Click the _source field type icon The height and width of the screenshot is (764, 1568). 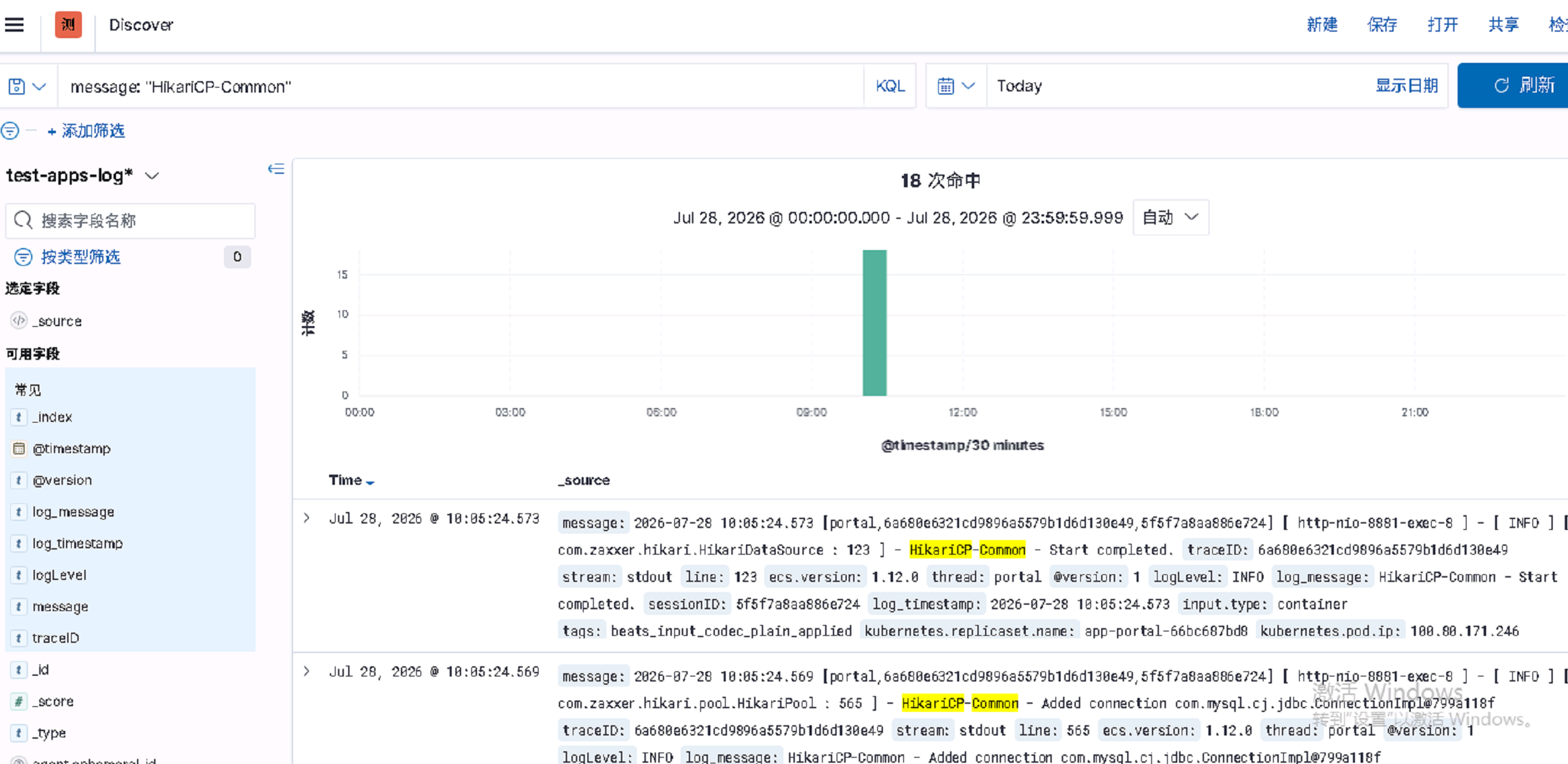19,320
